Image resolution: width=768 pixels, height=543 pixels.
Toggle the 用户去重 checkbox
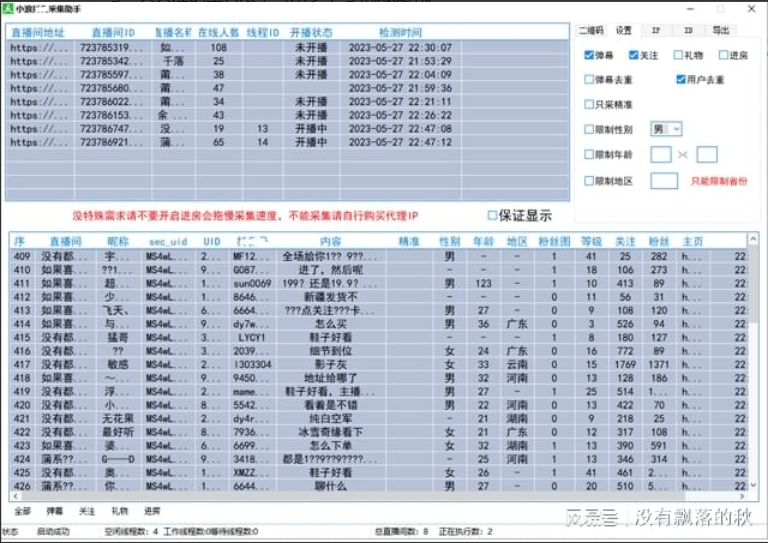point(681,79)
